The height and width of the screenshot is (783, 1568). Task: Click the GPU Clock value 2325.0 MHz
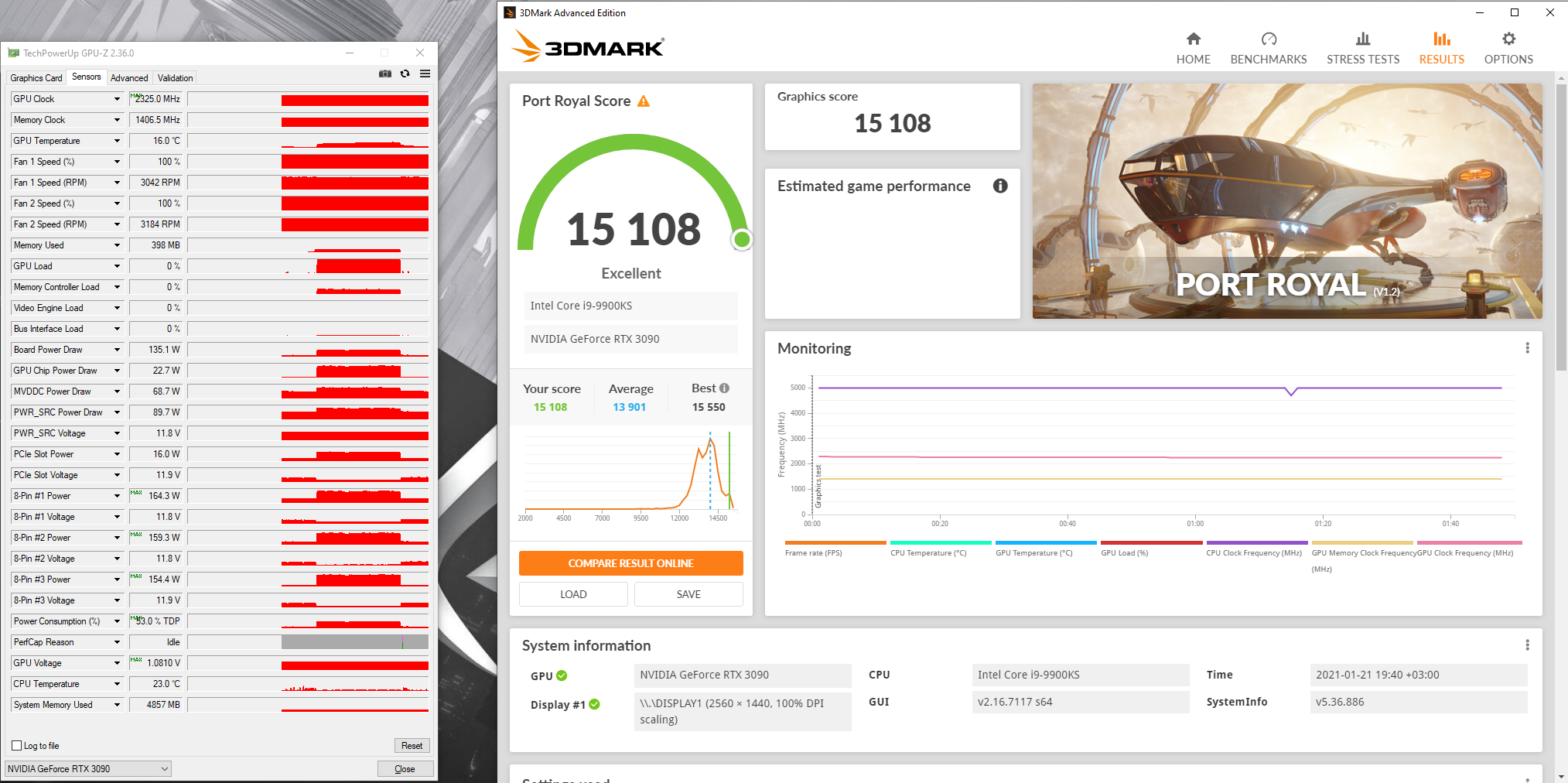(156, 99)
